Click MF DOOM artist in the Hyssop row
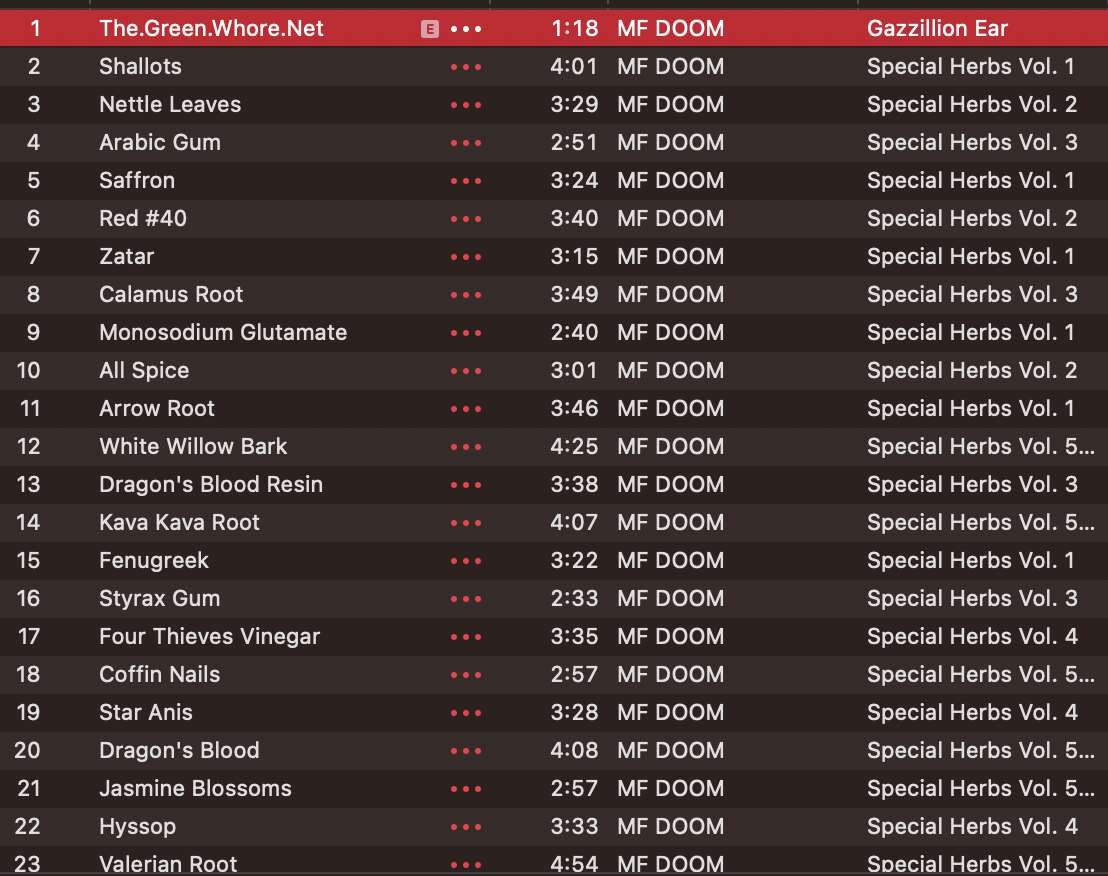The height and width of the screenshot is (876, 1108). tap(671, 827)
